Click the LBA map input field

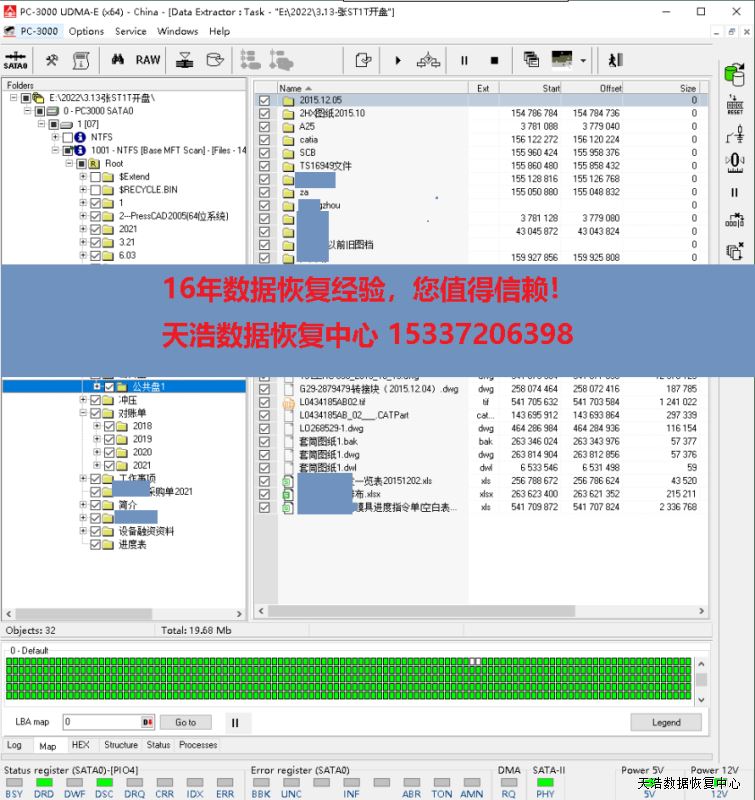[x=100, y=722]
